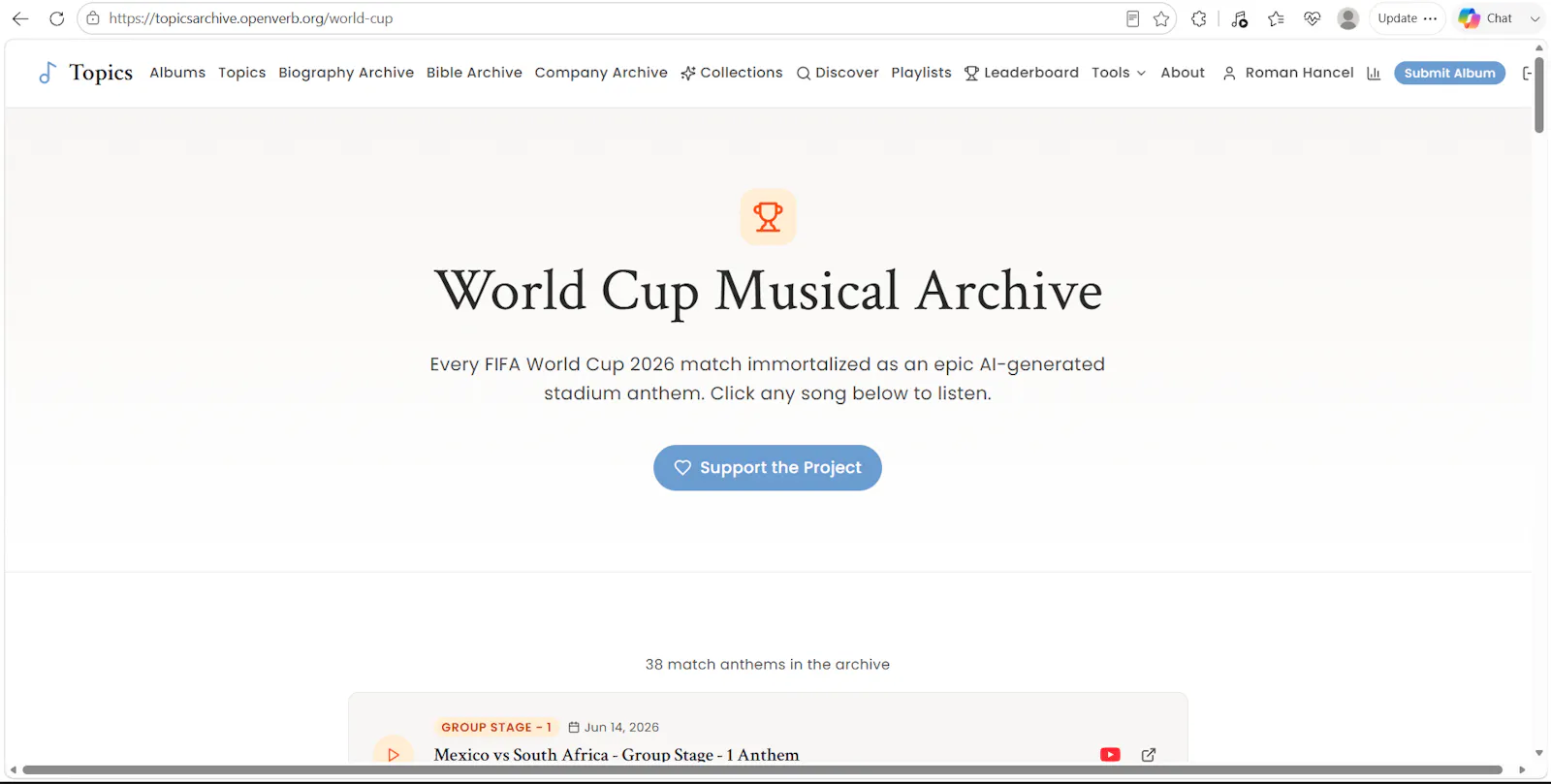Open the Leaderboard trophy link
The image size is (1551, 784).
[1021, 73]
